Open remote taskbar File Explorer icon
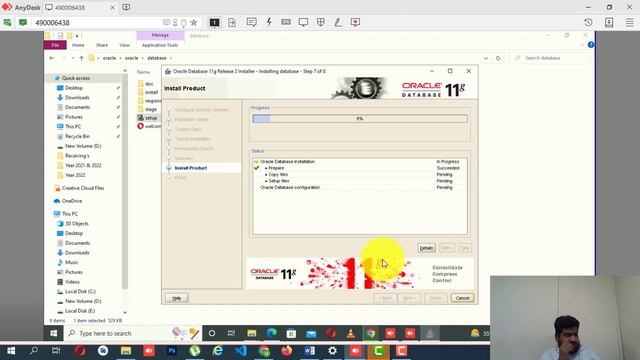The width and height of the screenshot is (640, 360). pos(251,333)
